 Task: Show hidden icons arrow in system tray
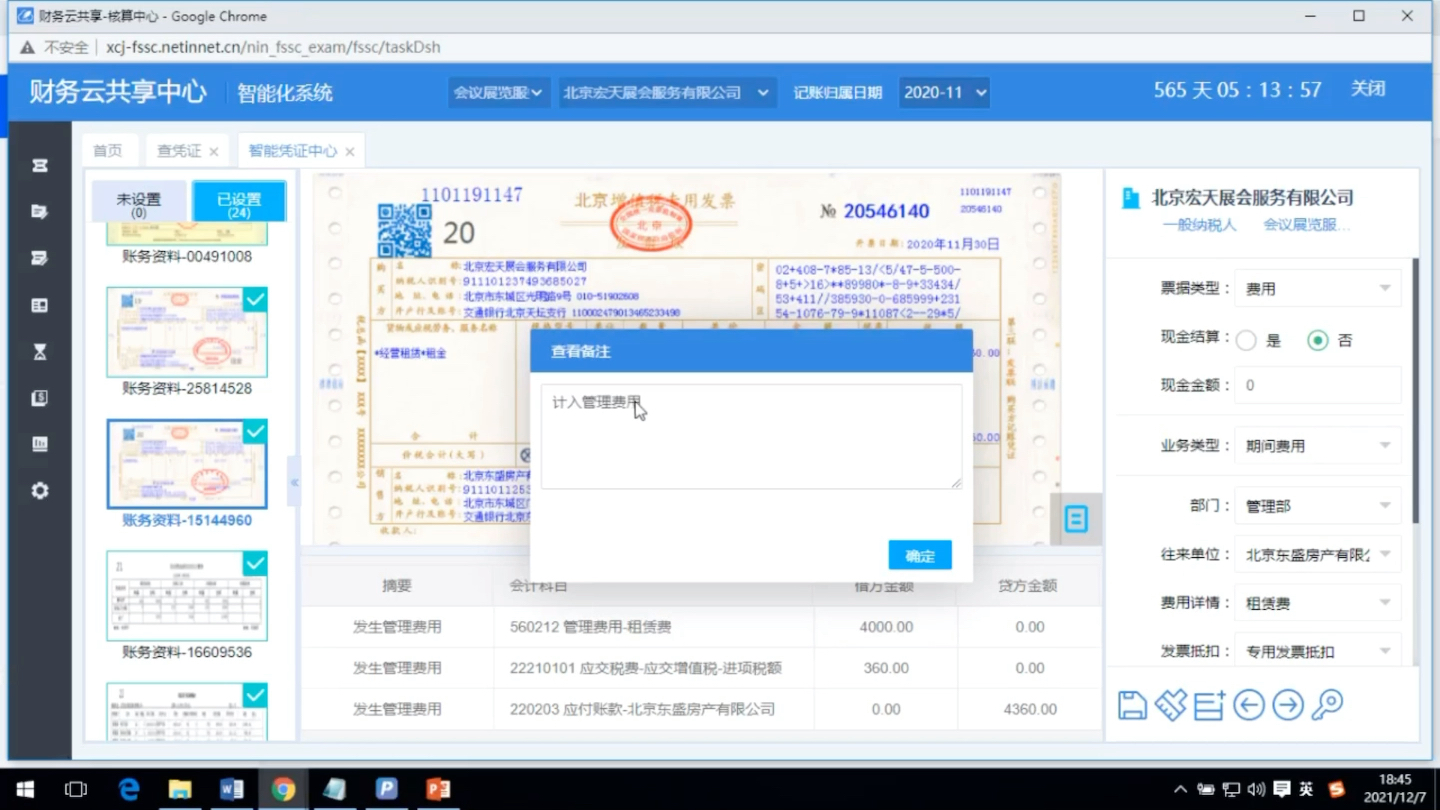[1180, 789]
